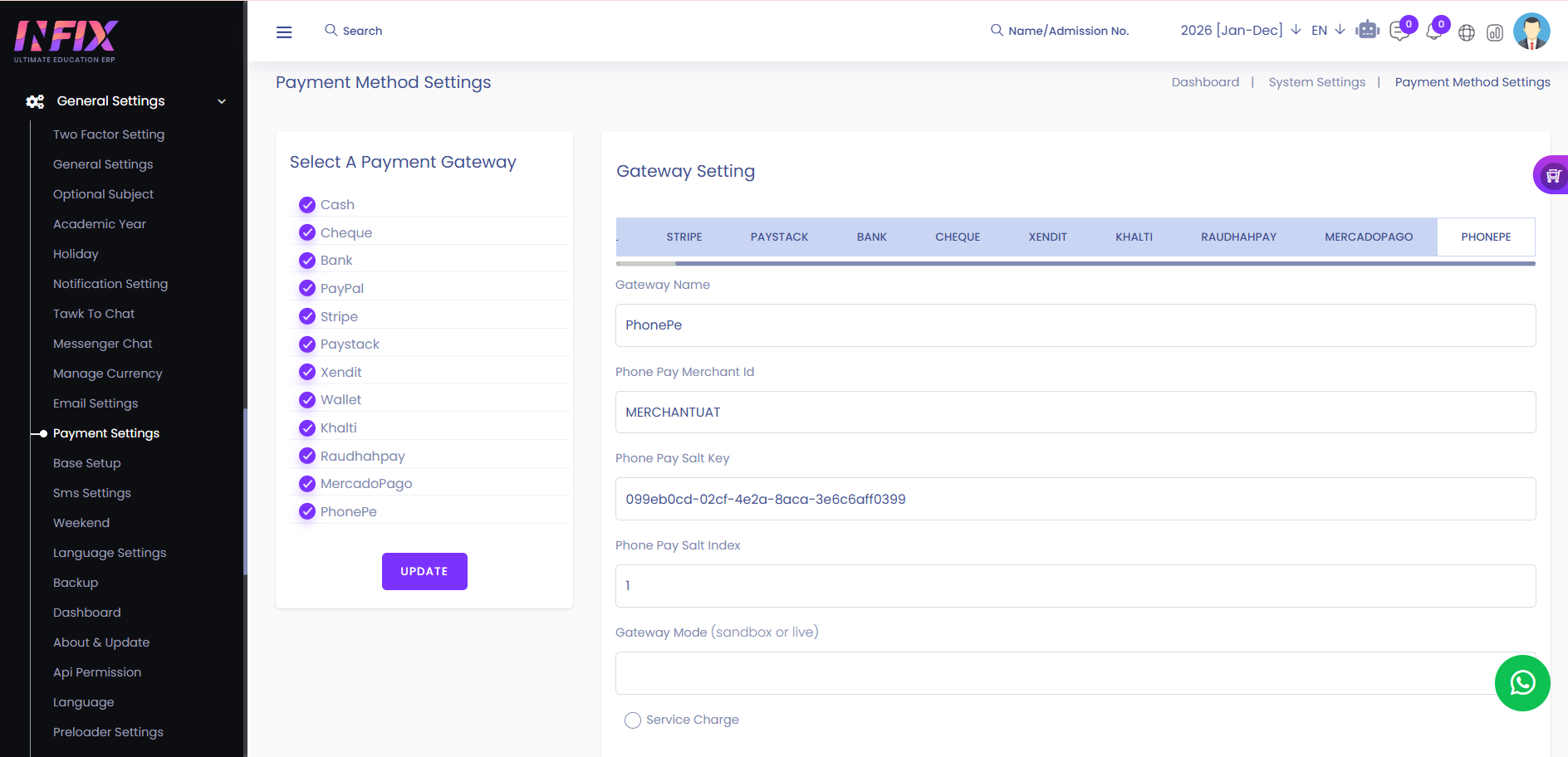Click the General Settings gears icon
Screen dimensions: 1568x757
tap(35, 101)
